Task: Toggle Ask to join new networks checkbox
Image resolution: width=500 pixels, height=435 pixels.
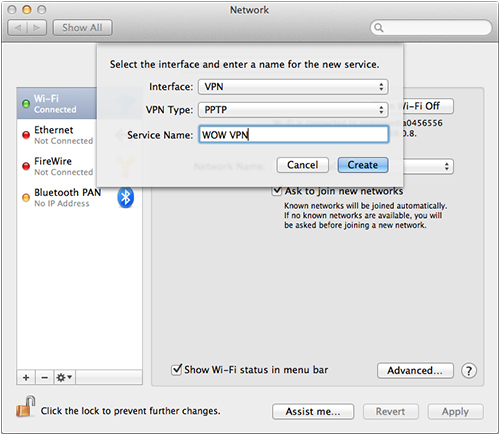Action: point(277,190)
